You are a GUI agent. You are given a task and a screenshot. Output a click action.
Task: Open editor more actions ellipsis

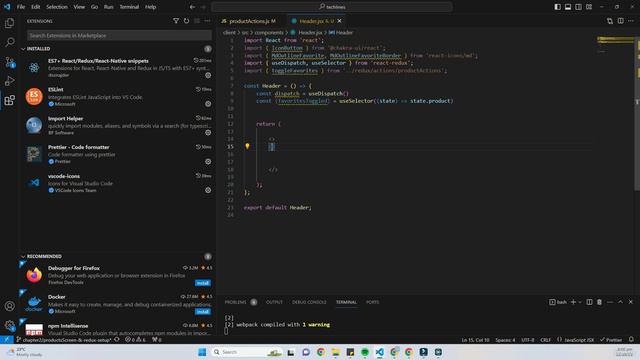(631, 21)
